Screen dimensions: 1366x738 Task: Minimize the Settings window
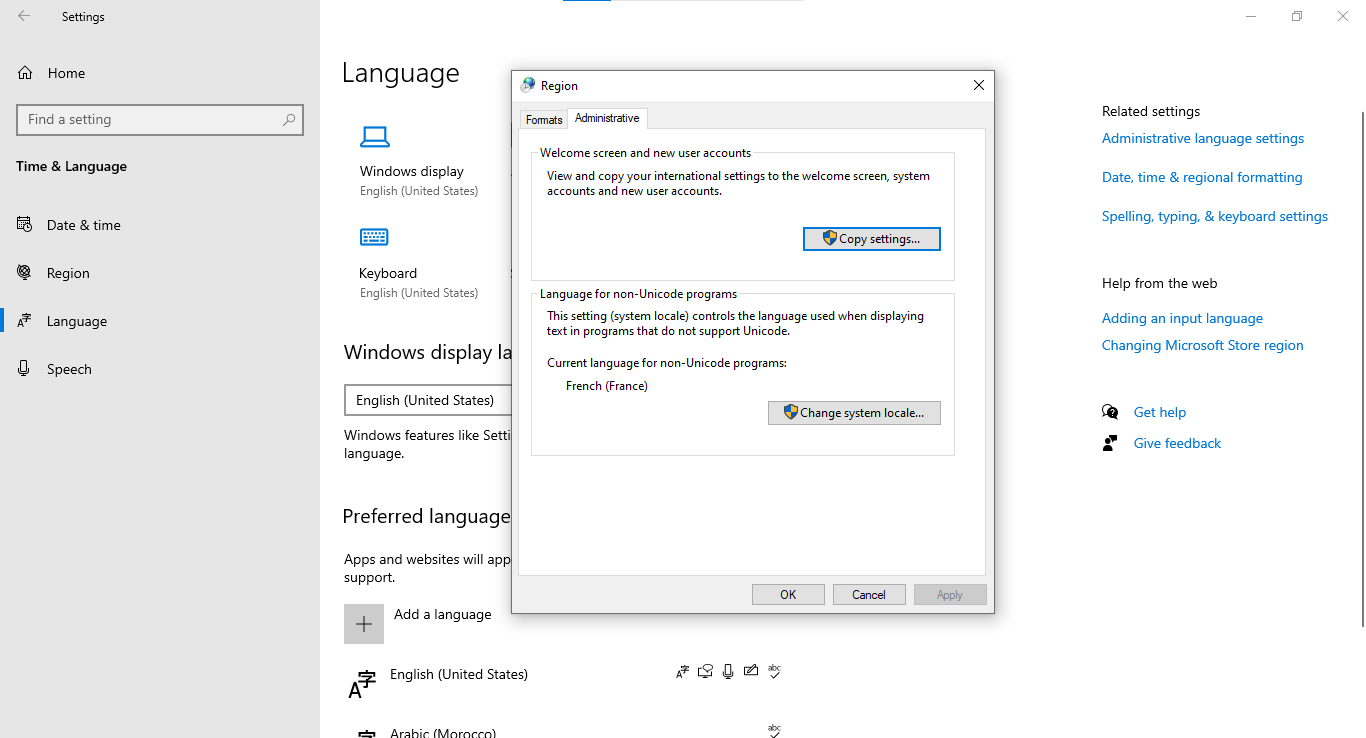[1251, 16]
